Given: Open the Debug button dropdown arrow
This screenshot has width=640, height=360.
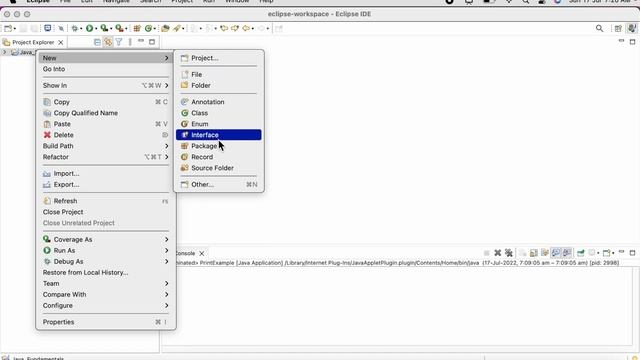Looking at the screenshot, I should coord(81,29).
